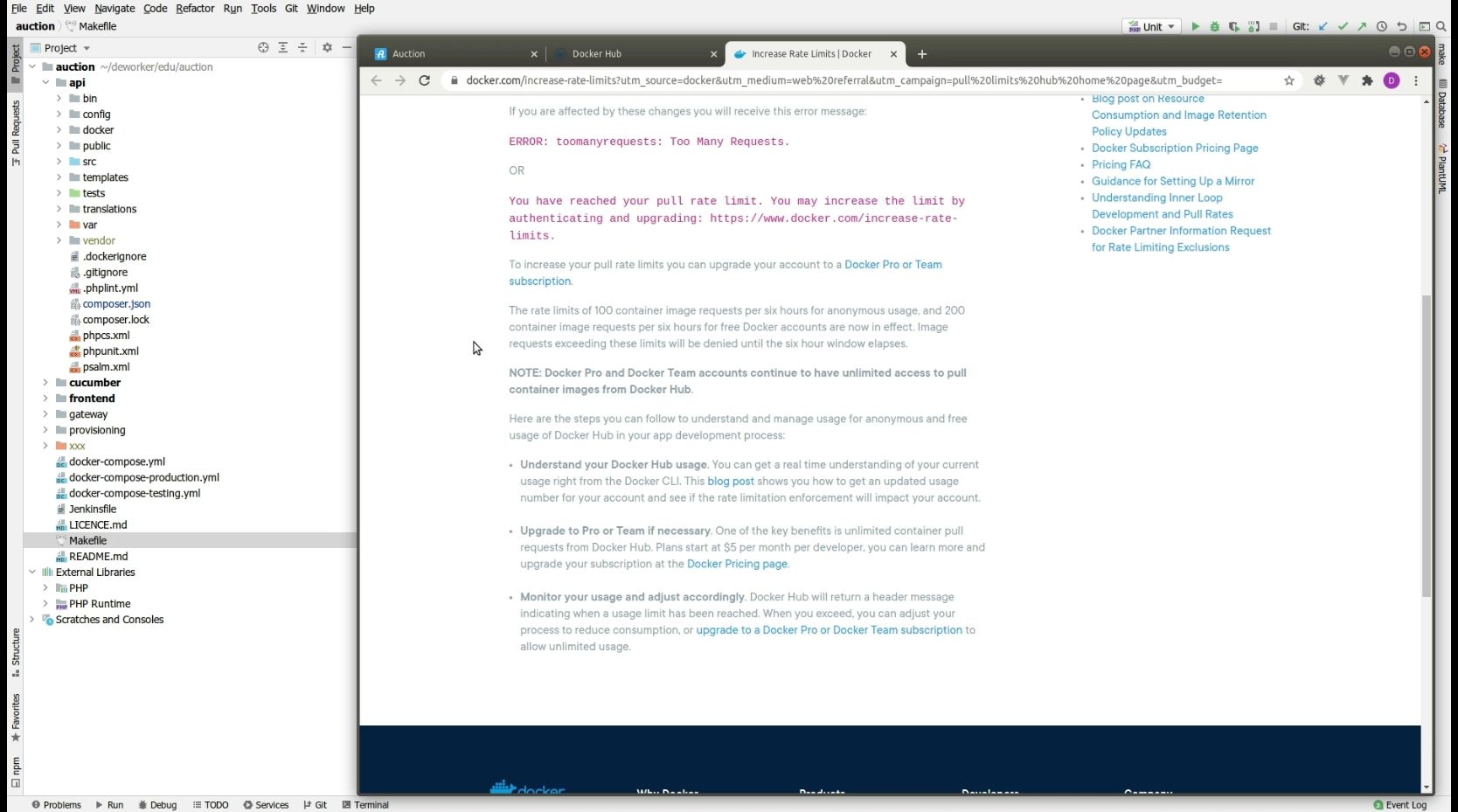Image resolution: width=1458 pixels, height=812 pixels.
Task: Open the Pull Requests side panel
Action: click(x=16, y=133)
